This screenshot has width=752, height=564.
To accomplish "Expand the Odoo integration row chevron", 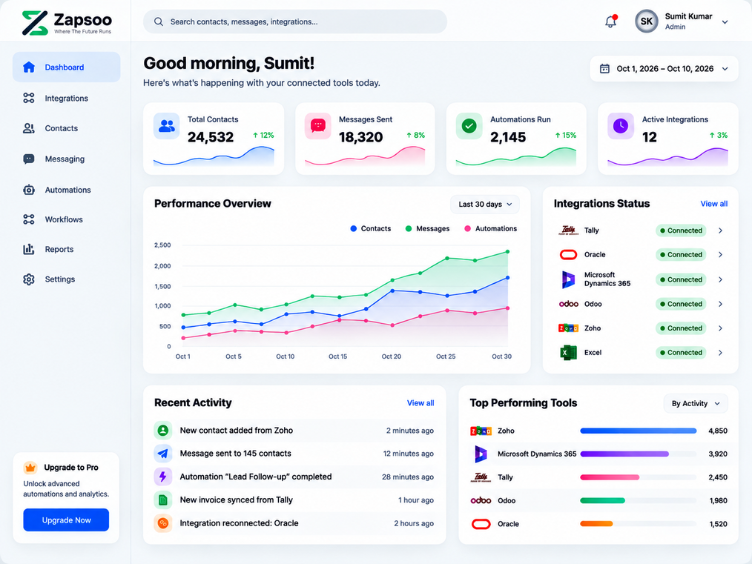I will coord(720,304).
